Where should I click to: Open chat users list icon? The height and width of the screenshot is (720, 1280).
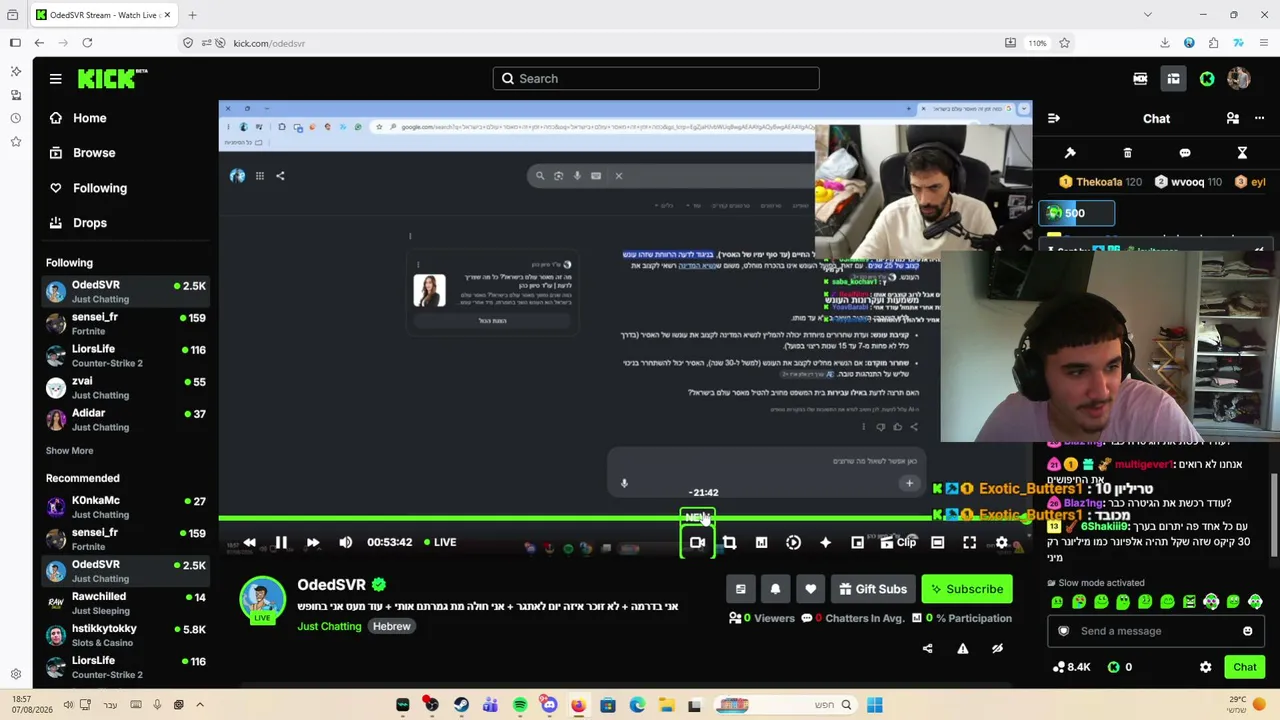click(x=1232, y=118)
